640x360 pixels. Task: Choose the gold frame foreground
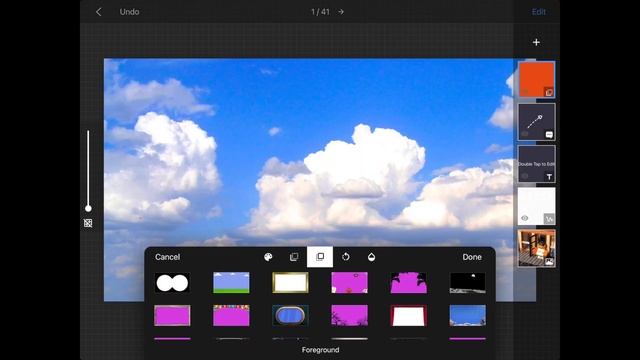pos(290,283)
